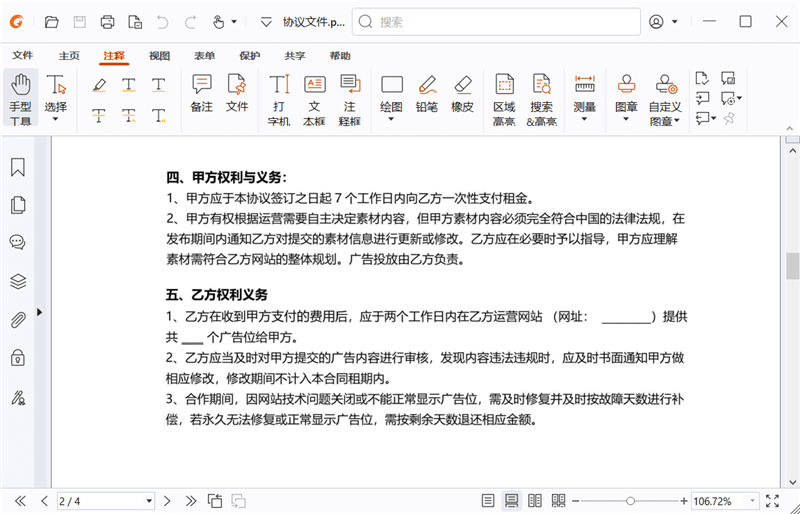The width and height of the screenshot is (800, 514).
Task: Go to the last page
Action: [x=190, y=501]
